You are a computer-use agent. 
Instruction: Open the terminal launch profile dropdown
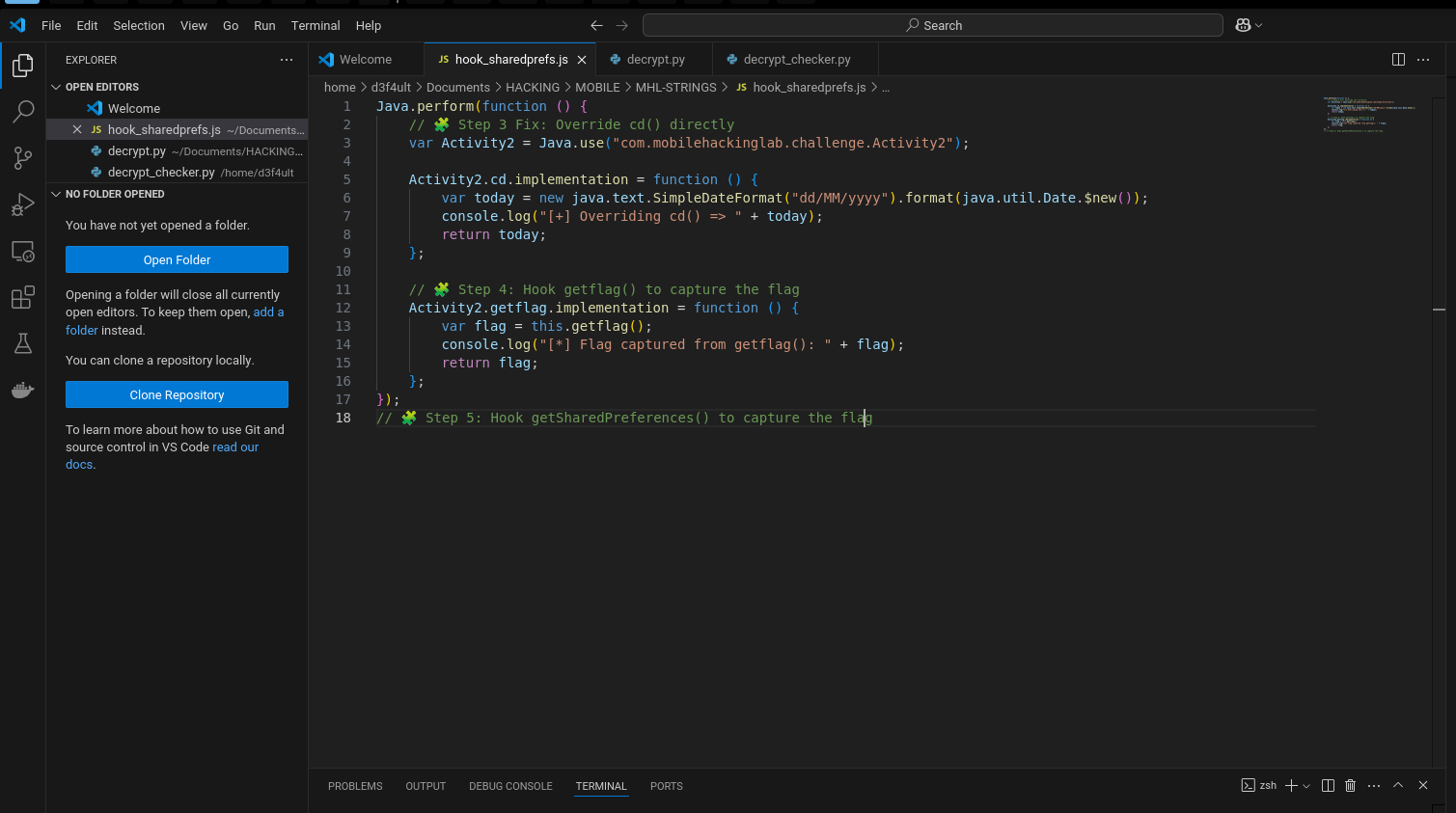tap(1306, 786)
